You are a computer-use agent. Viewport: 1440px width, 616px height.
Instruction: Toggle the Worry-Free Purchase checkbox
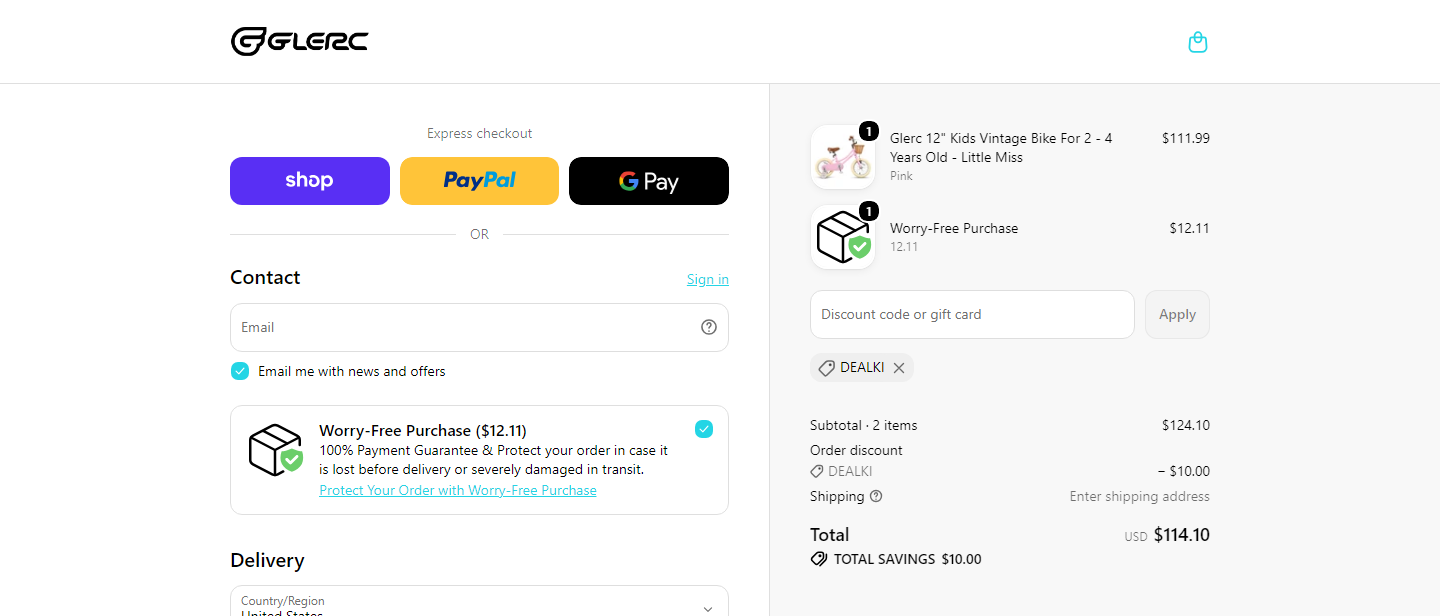click(704, 429)
